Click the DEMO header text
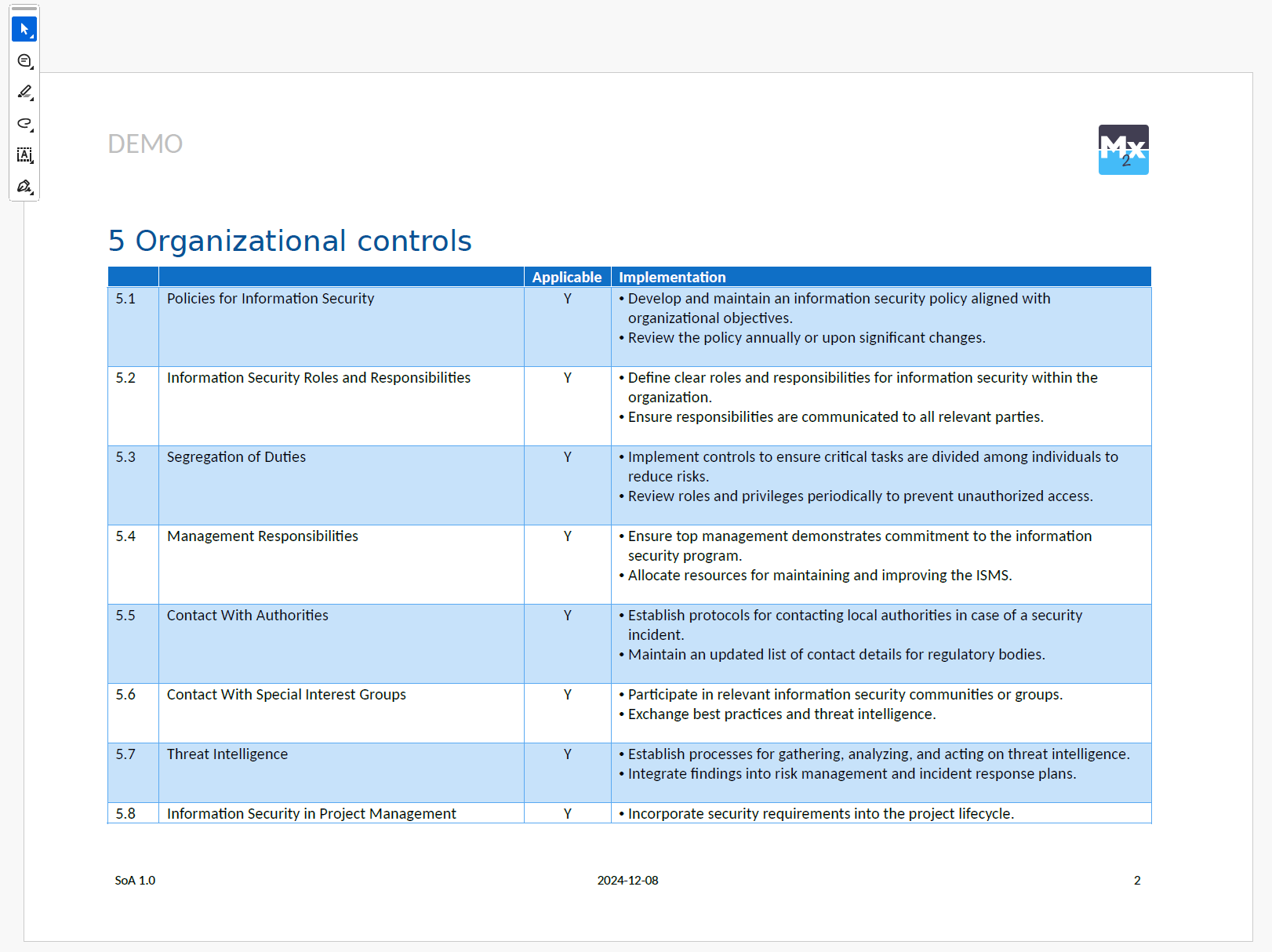Viewport: 1272px width, 952px height. click(x=145, y=144)
